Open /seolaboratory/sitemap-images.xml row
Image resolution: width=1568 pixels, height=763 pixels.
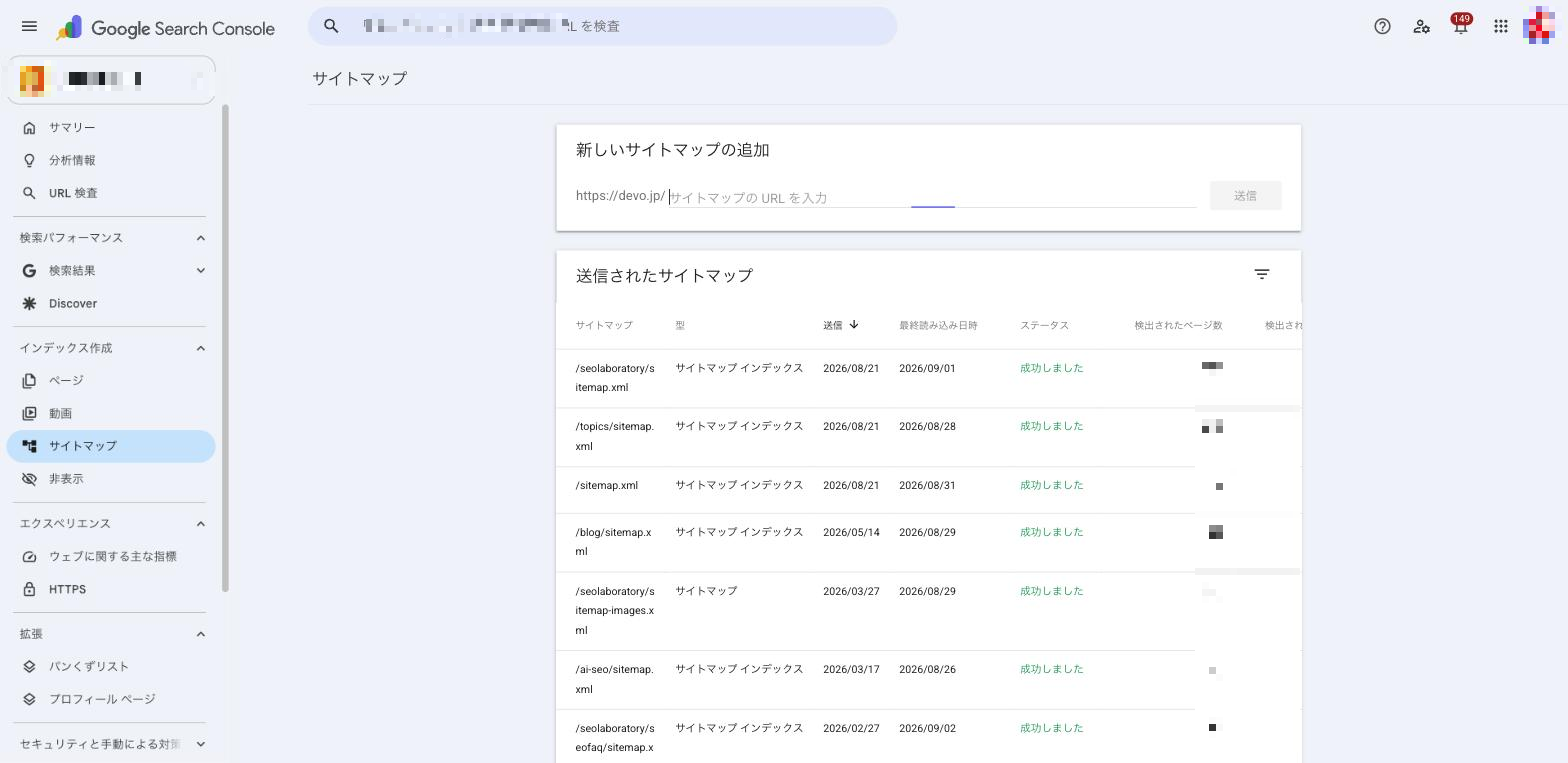pos(929,611)
